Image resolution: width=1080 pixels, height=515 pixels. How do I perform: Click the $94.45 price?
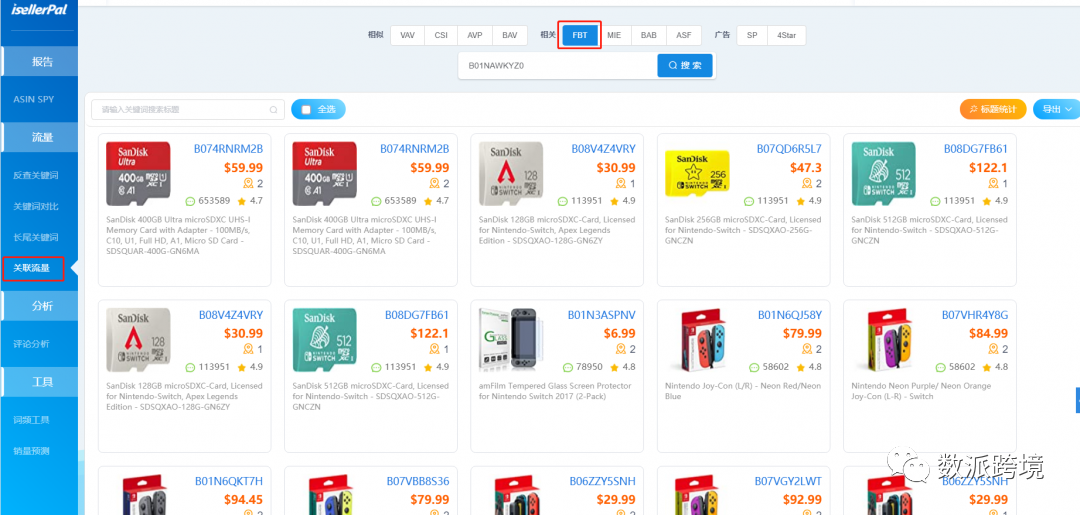pyautogui.click(x=243, y=499)
